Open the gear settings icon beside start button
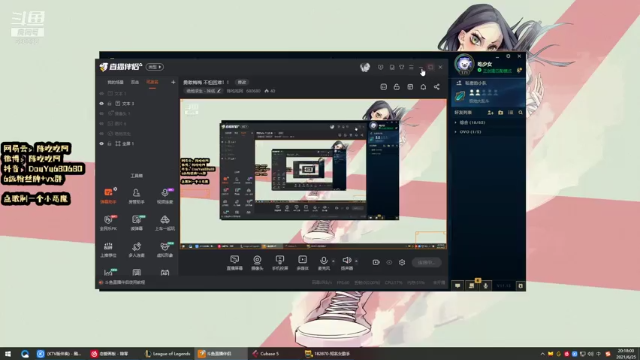 (402, 262)
